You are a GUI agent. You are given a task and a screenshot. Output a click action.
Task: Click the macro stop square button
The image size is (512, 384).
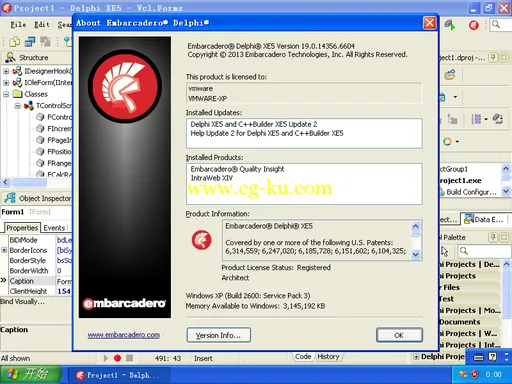click(x=130, y=358)
